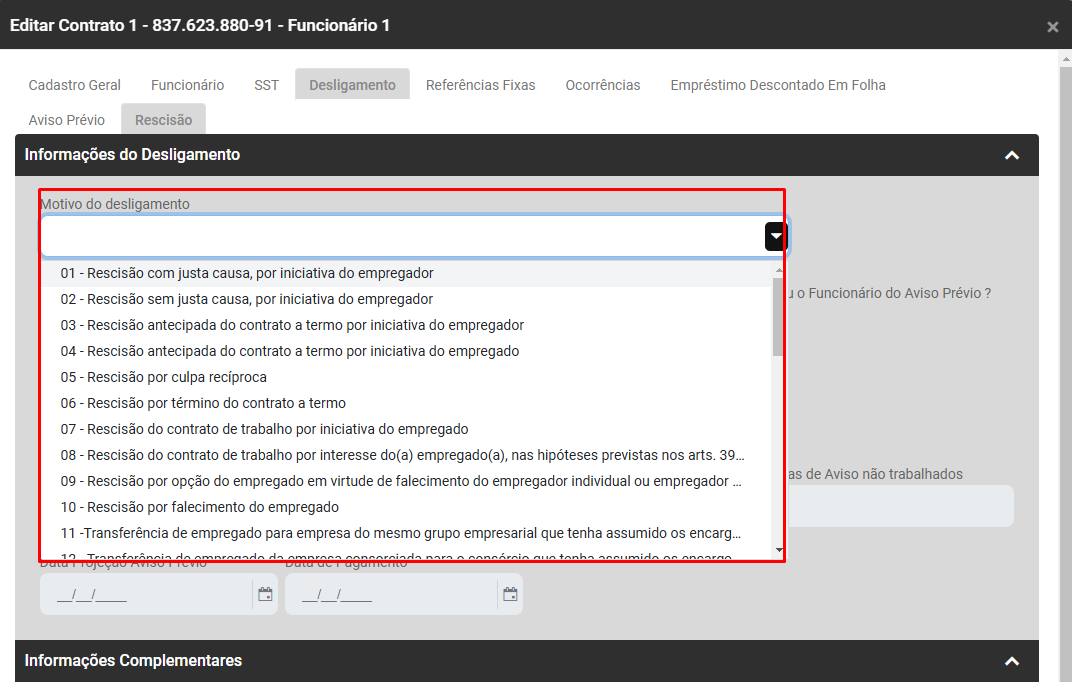This screenshot has height=682, width=1072.
Task: Select option 01 rescisão com justa causa
Action: [x=247, y=273]
